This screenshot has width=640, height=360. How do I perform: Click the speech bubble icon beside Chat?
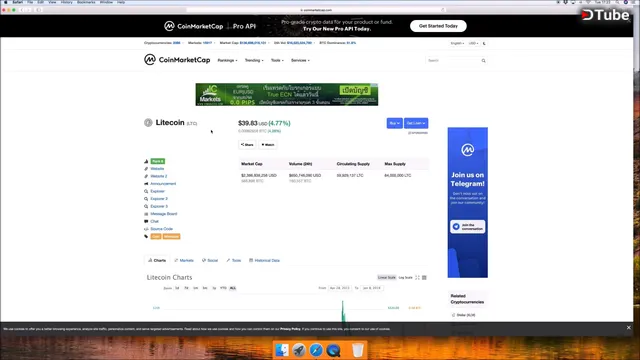tap(146, 221)
